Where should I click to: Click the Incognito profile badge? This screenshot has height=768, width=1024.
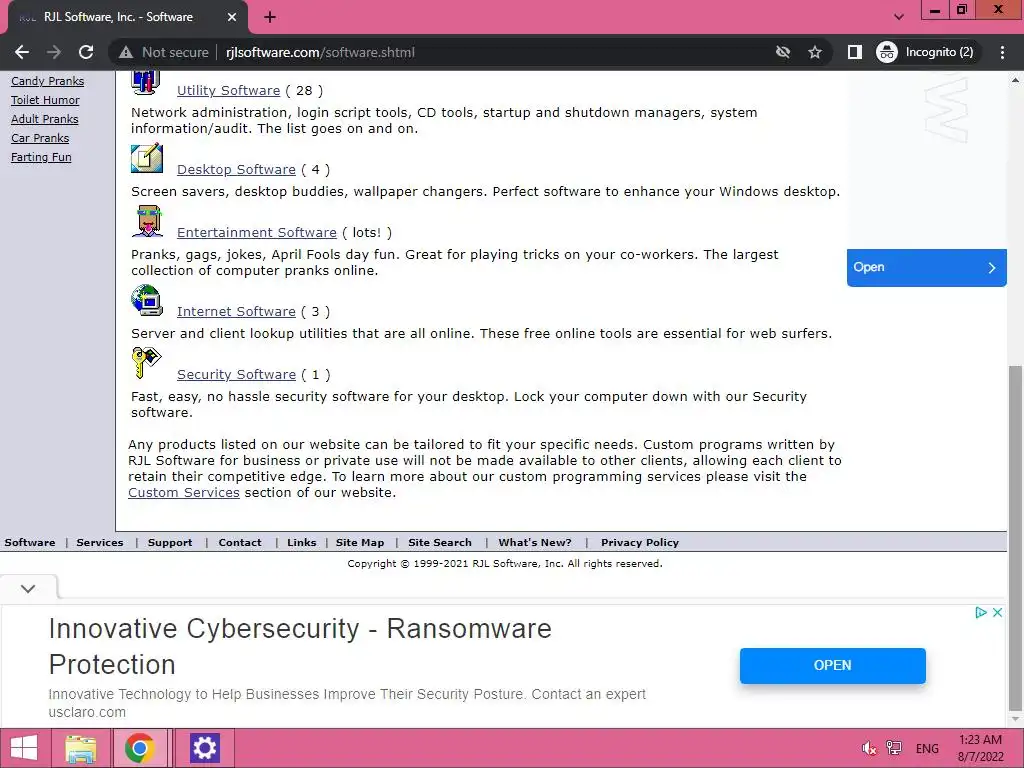(x=927, y=52)
